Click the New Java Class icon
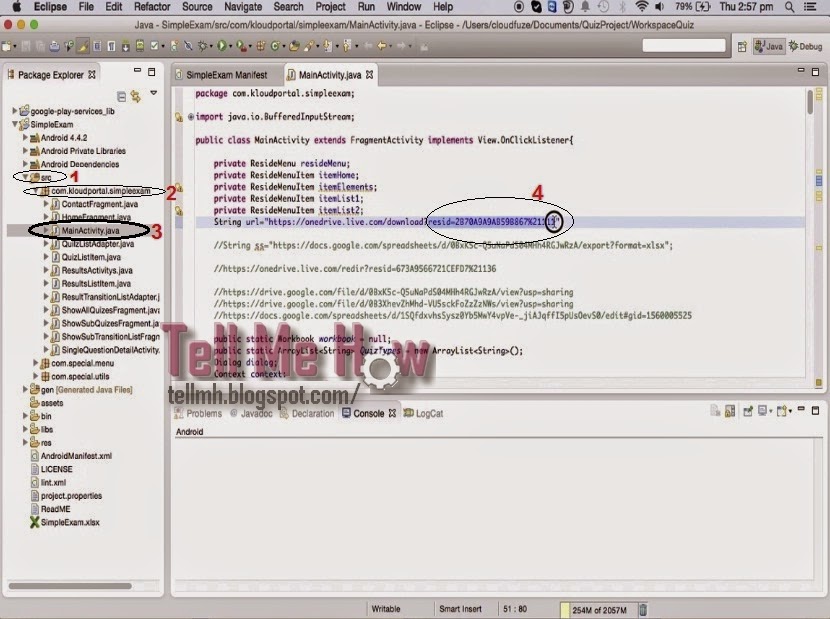The width and height of the screenshot is (830, 619). [x=274, y=47]
